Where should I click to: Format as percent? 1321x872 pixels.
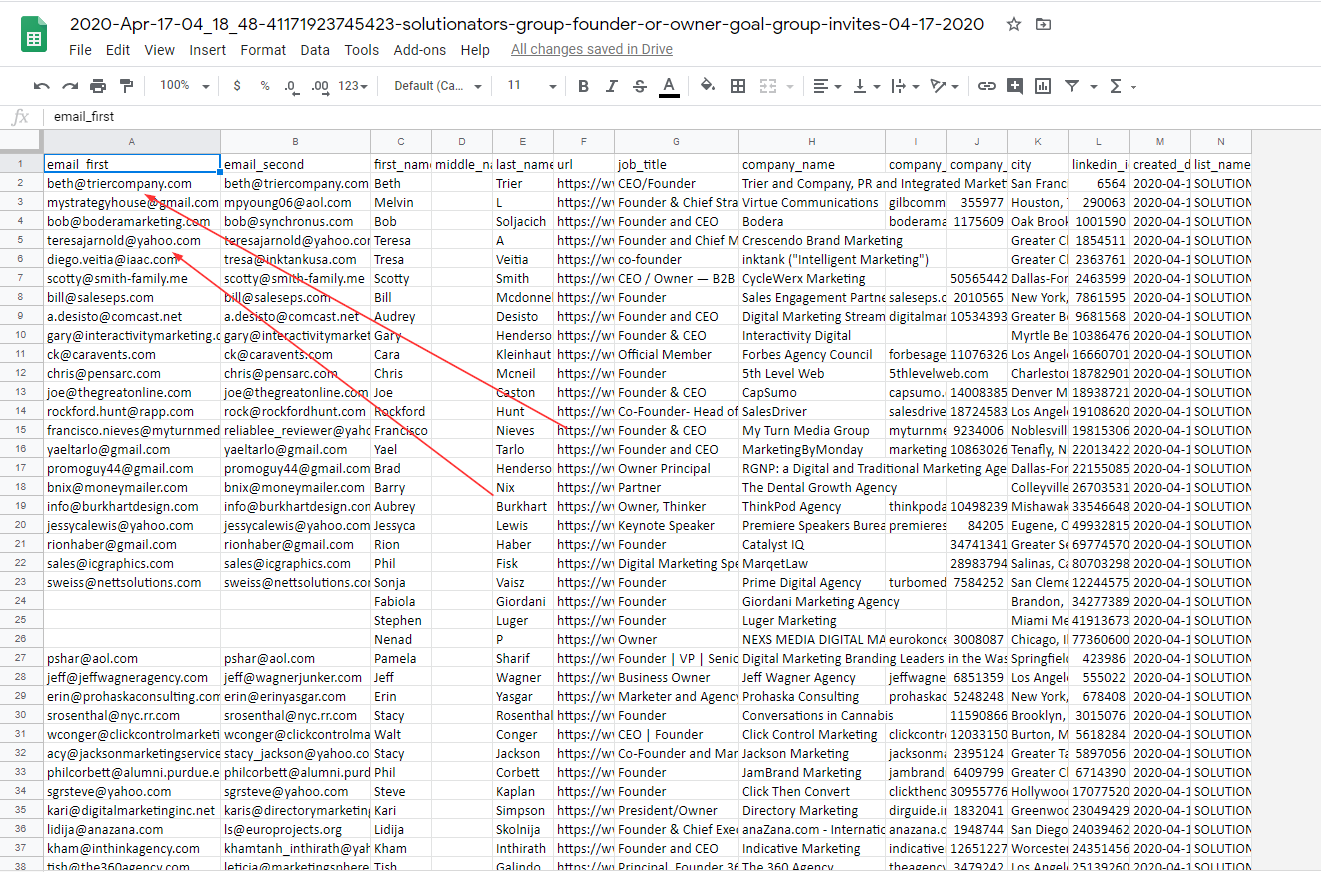pos(265,86)
